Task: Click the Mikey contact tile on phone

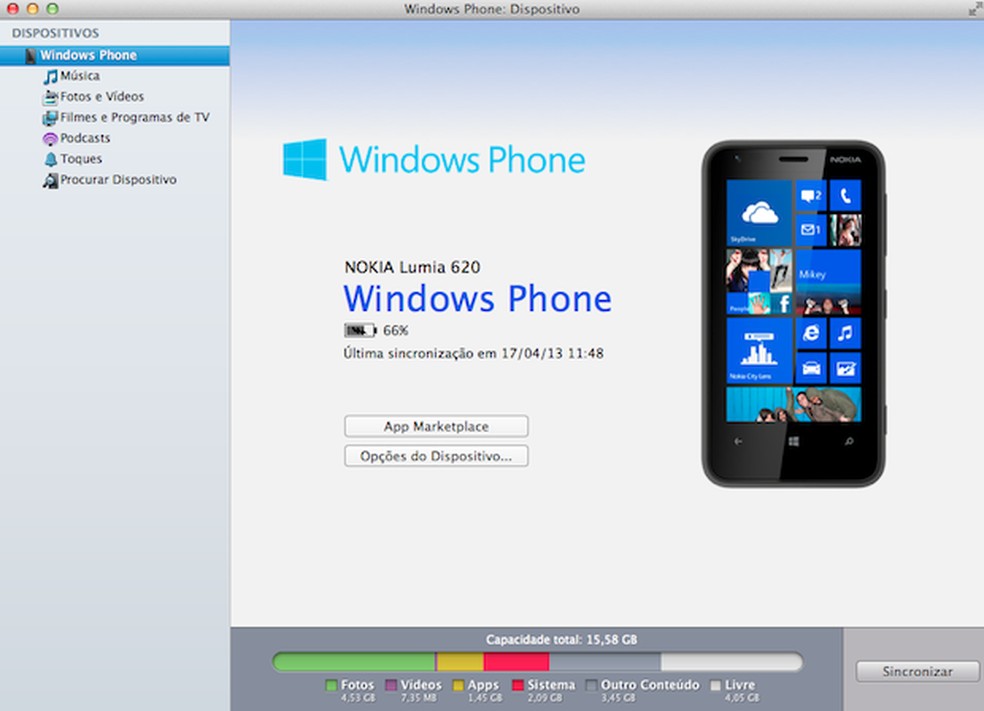Action: tap(828, 282)
